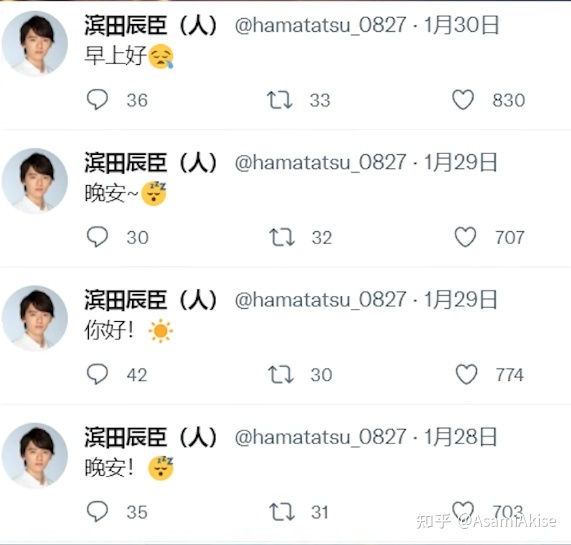Open the 1月28日 timestamp link

click(x=460, y=437)
